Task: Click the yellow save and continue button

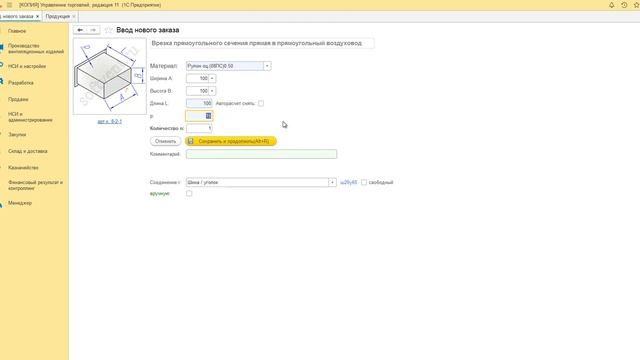Action: [x=231, y=141]
